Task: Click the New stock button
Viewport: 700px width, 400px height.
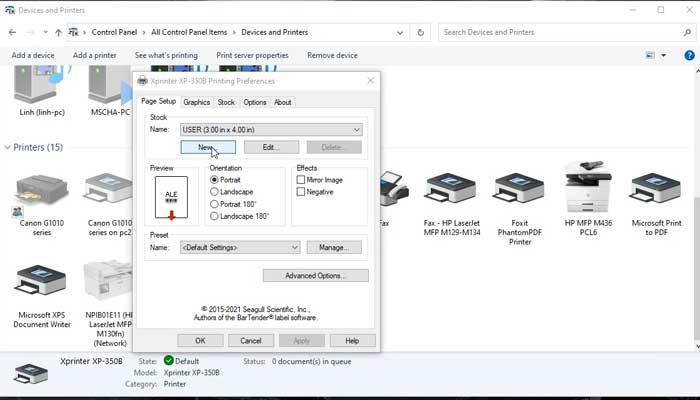Action: tap(208, 147)
